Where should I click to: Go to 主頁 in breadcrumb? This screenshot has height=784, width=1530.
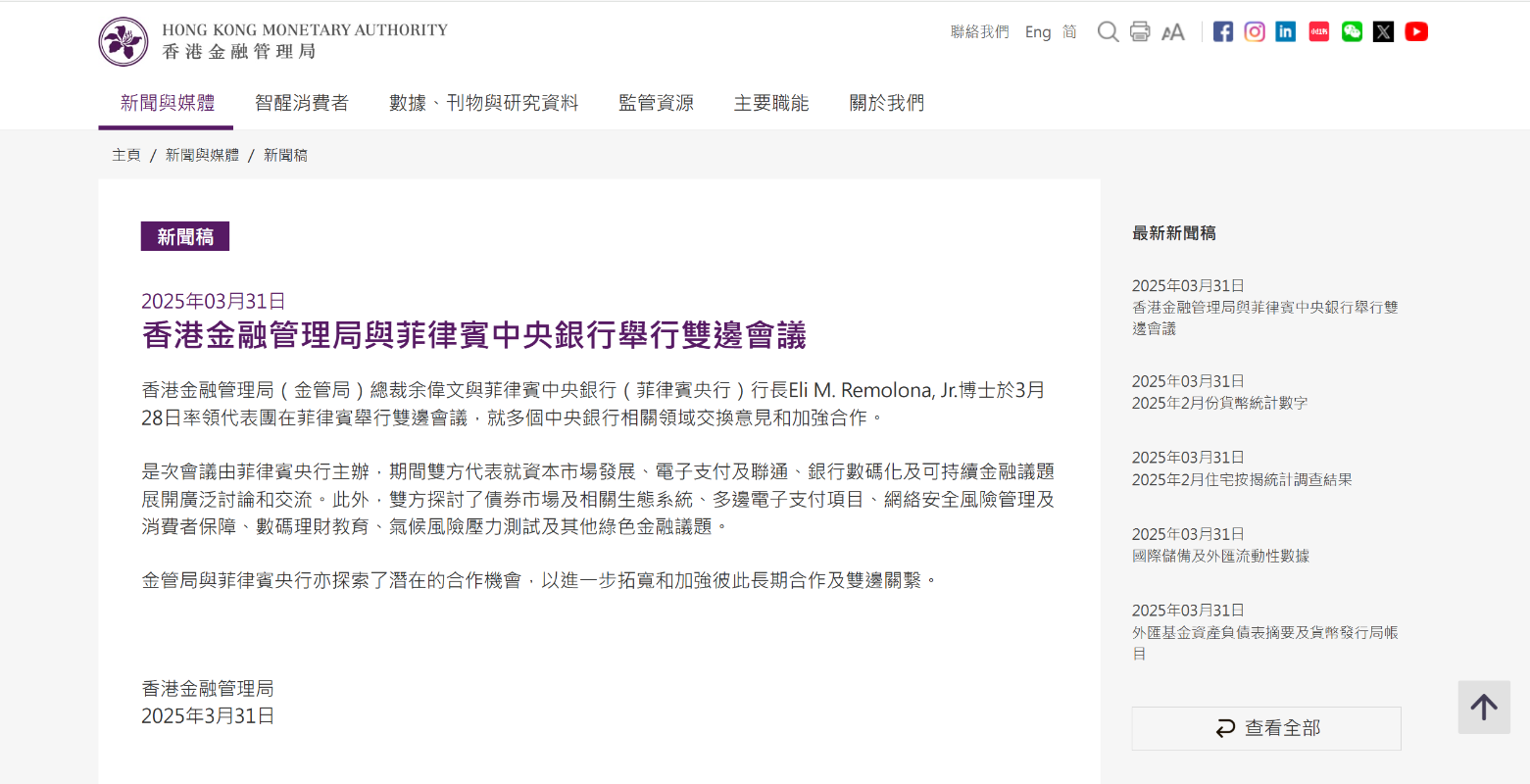point(126,155)
